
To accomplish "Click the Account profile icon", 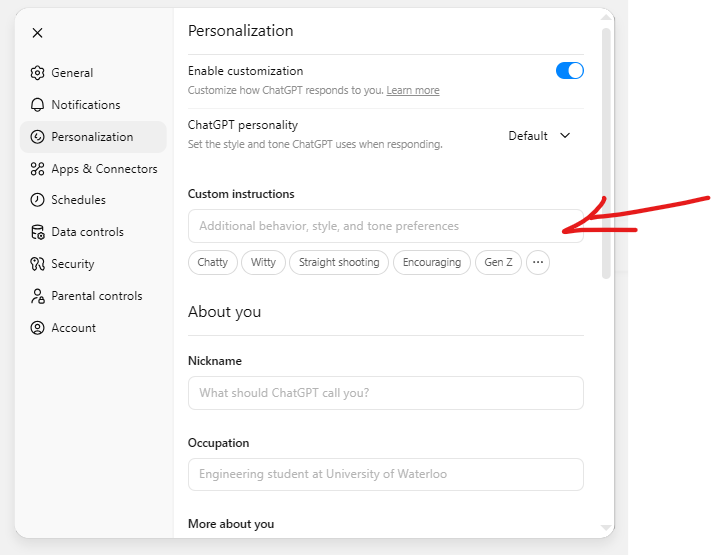I will point(38,328).
